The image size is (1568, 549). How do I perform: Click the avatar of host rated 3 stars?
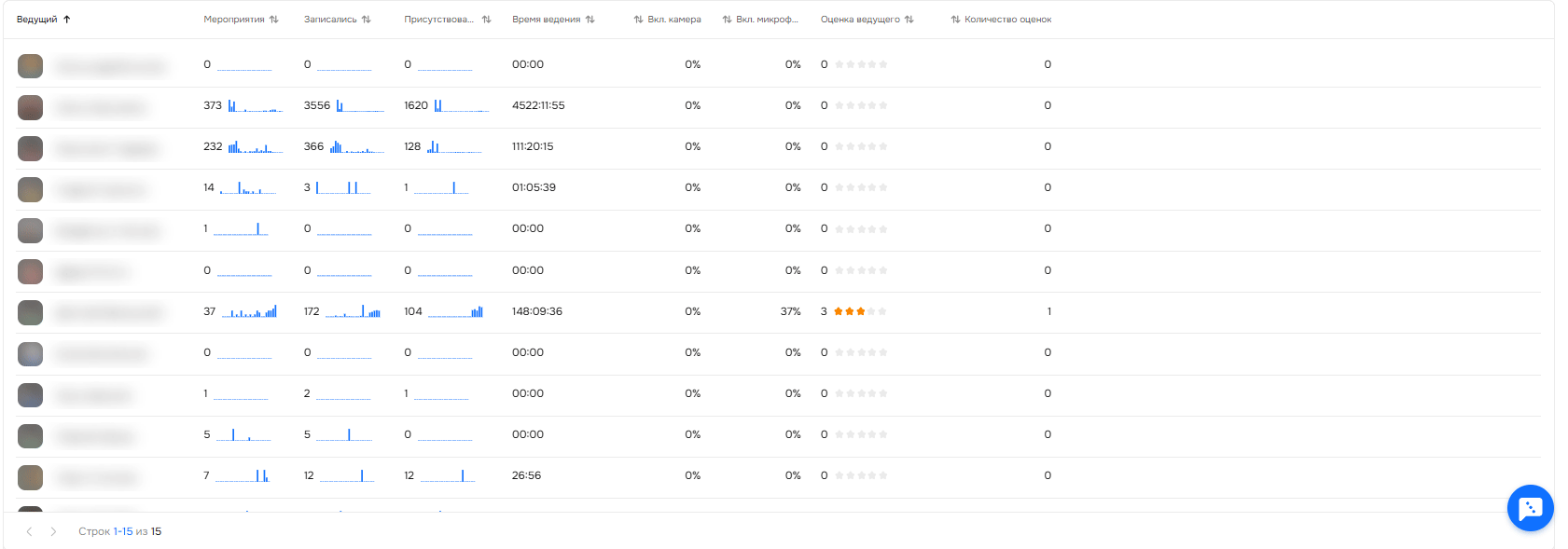[31, 312]
